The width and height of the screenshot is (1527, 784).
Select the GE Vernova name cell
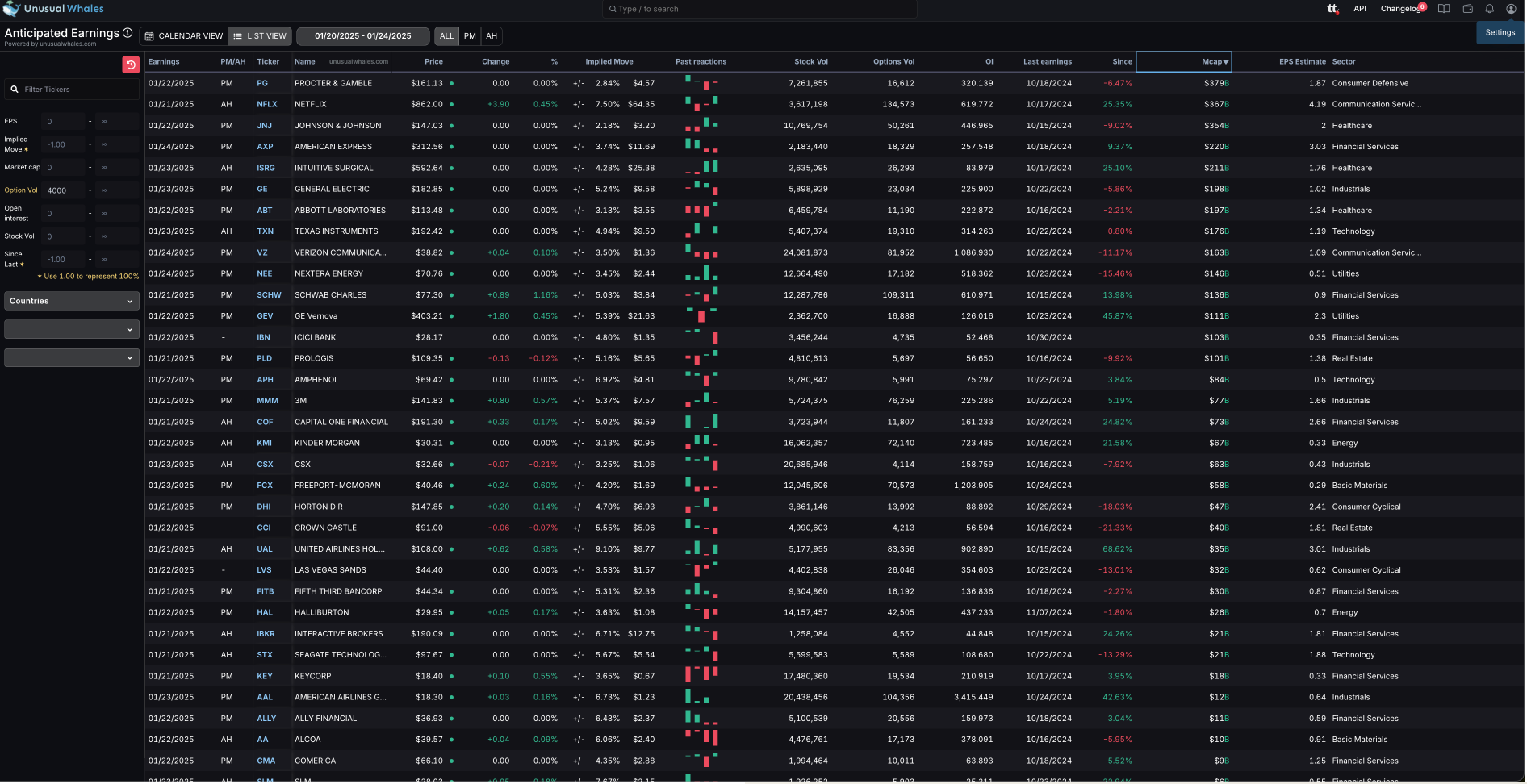point(316,316)
